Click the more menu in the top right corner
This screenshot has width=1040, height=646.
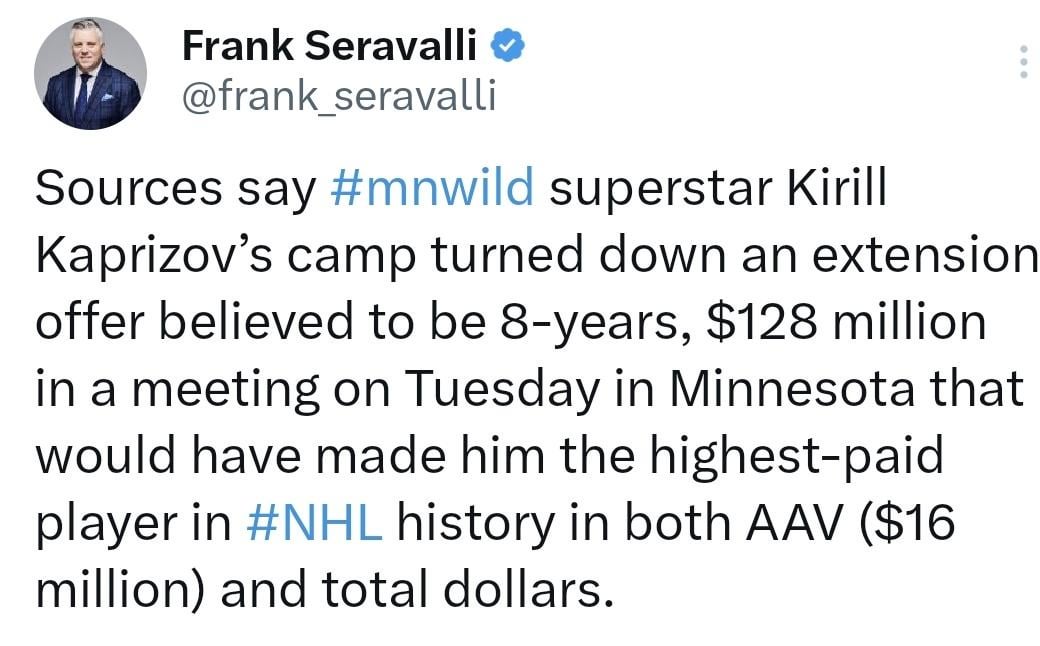pyautogui.click(x=1023, y=62)
